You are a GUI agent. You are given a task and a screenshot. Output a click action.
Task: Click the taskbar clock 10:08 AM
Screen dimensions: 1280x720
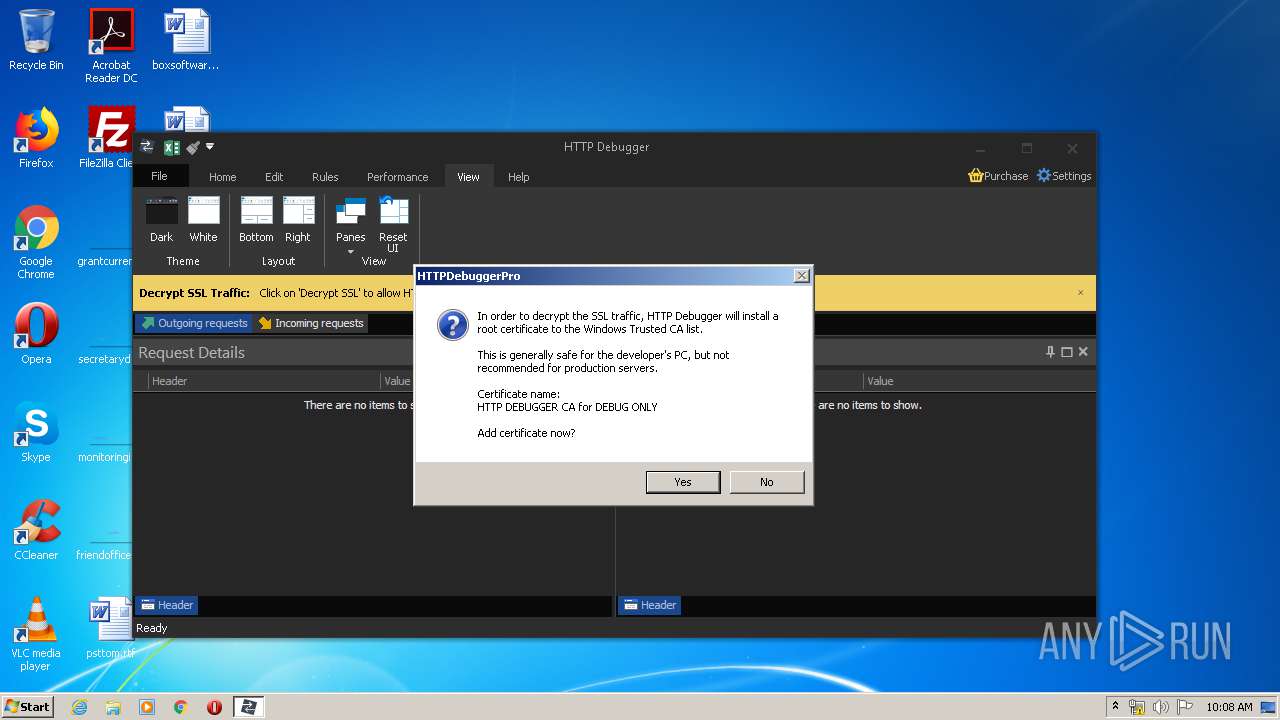tap(1229, 707)
